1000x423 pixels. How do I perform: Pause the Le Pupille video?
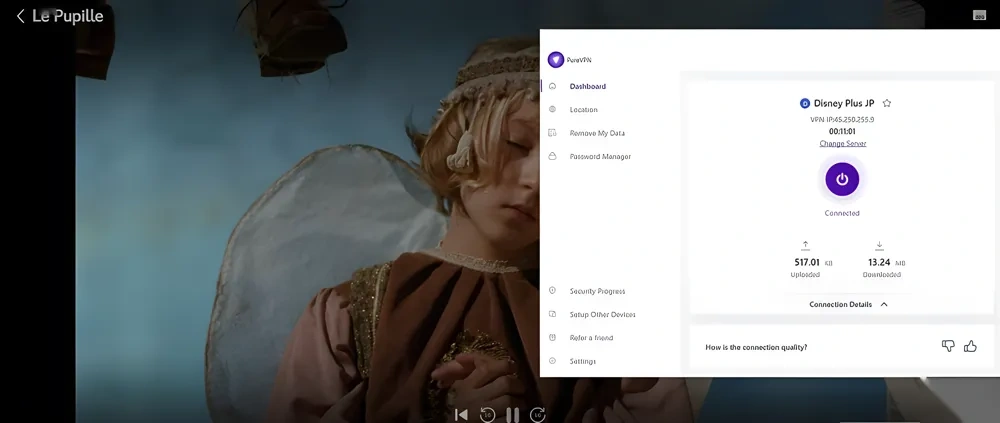coord(512,415)
